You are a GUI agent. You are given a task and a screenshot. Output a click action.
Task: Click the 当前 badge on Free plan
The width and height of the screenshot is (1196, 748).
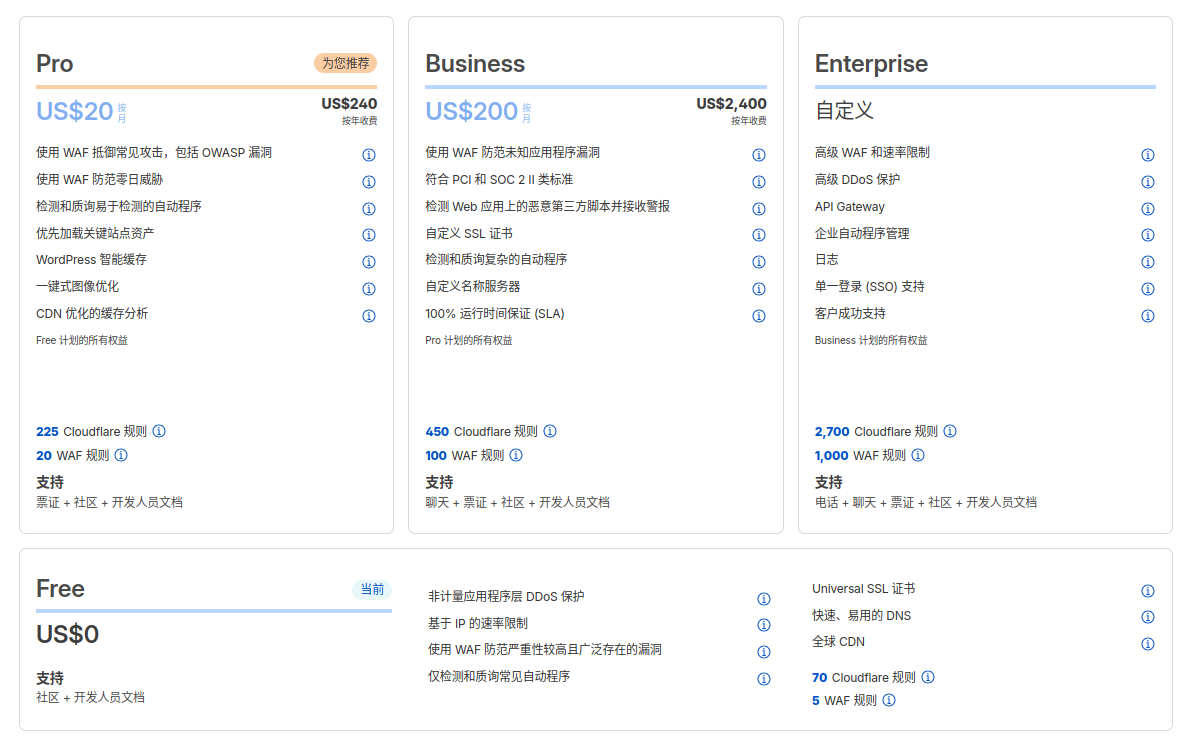pyautogui.click(x=372, y=589)
